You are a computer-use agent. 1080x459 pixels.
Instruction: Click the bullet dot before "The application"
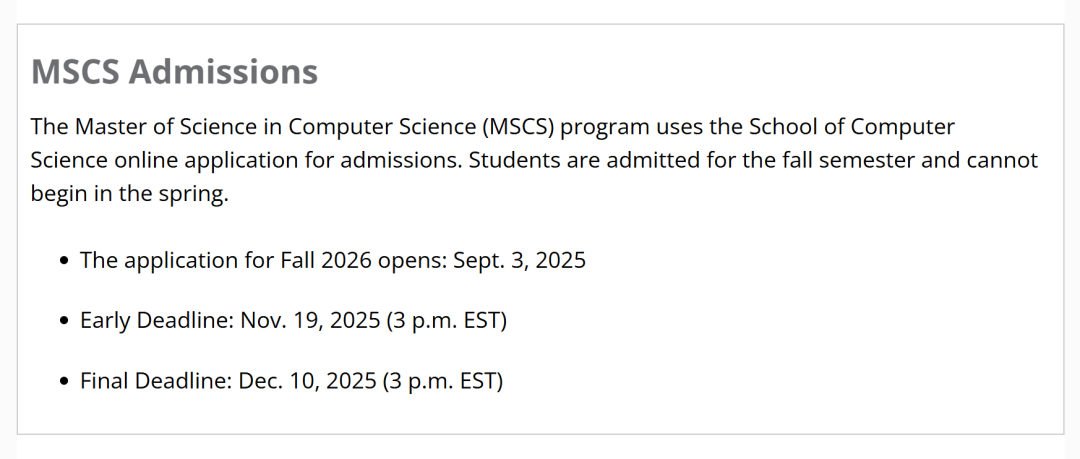pyautogui.click(x=65, y=261)
